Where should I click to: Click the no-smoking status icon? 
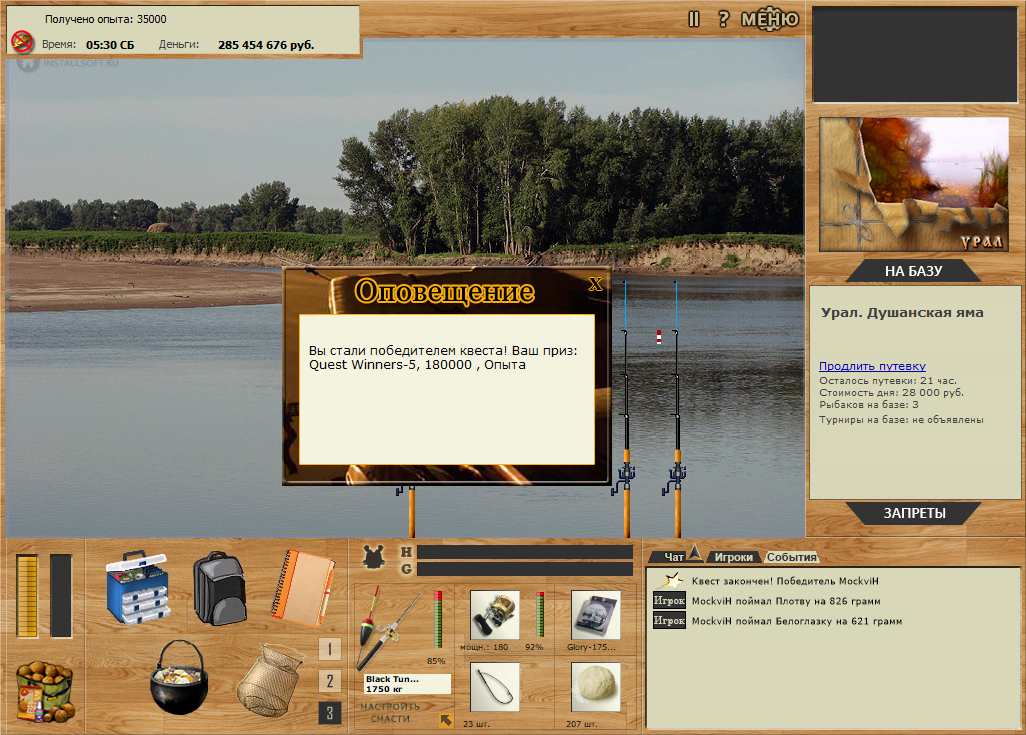[x=22, y=42]
